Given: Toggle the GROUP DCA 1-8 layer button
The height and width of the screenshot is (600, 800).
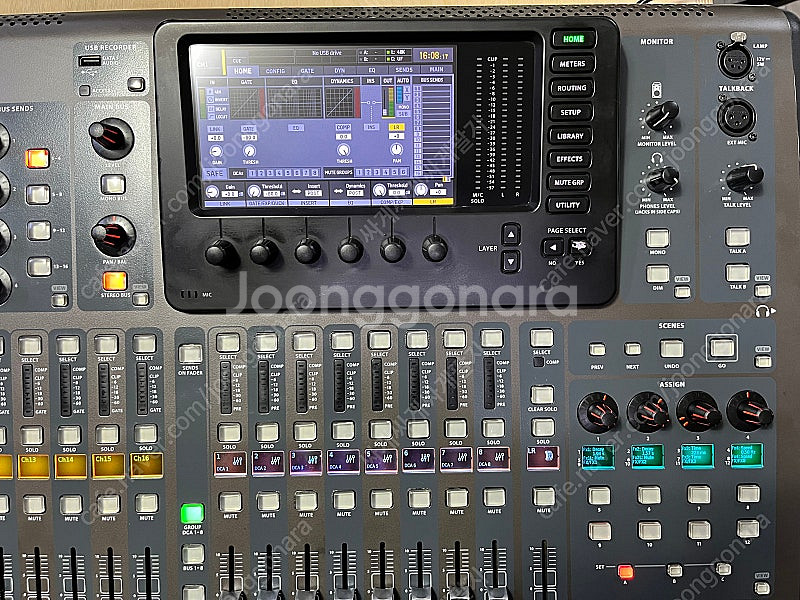Looking at the screenshot, I should [192, 514].
